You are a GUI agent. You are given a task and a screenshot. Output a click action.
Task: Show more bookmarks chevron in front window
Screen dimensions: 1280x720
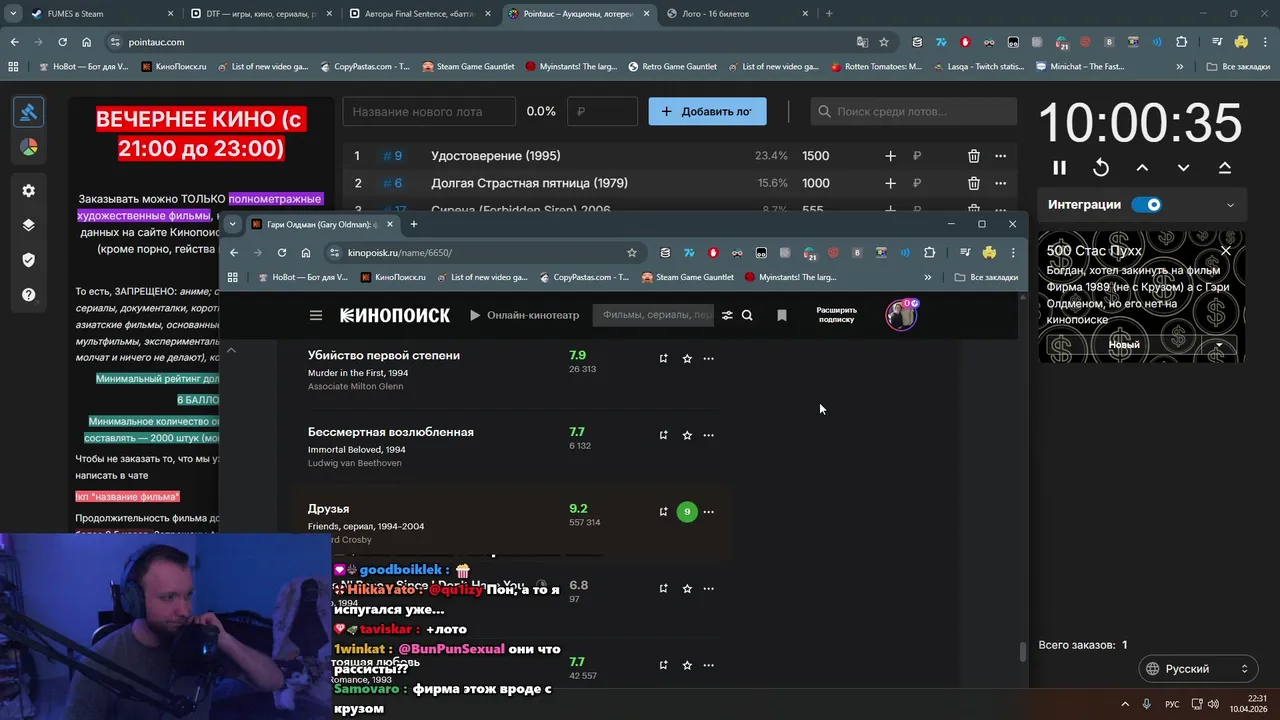pyautogui.click(x=928, y=277)
